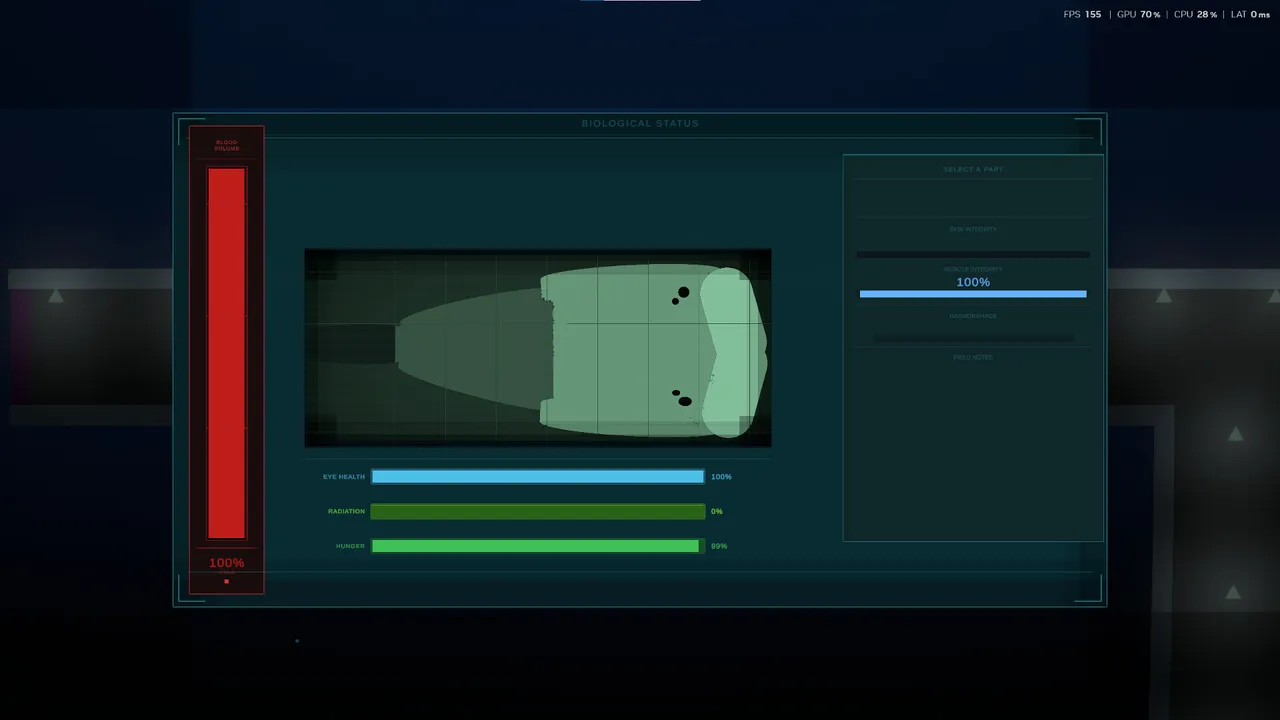Click the Radiation label
Screen dimensions: 1280x720
point(347,511)
